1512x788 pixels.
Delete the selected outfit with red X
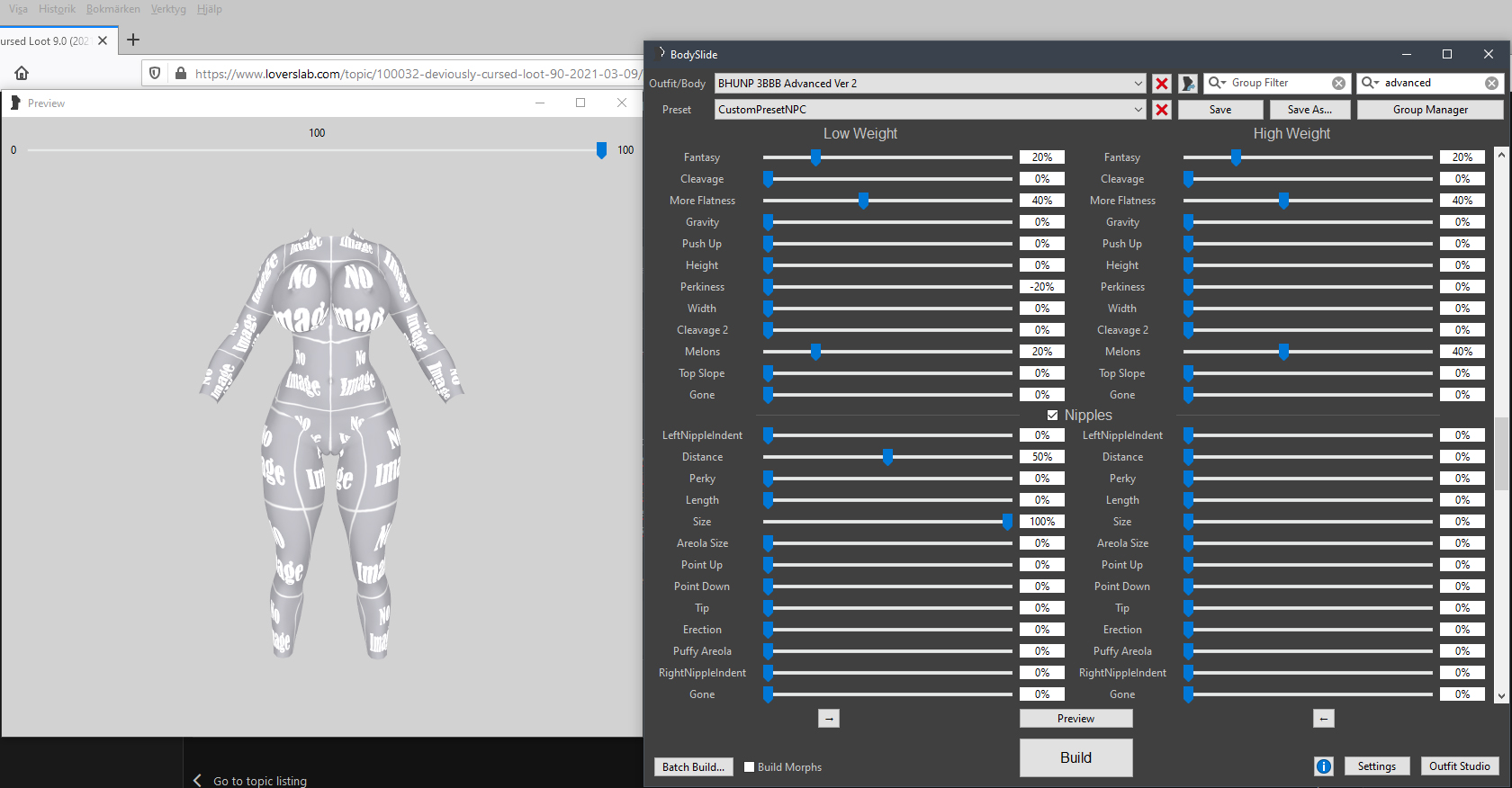[1162, 84]
